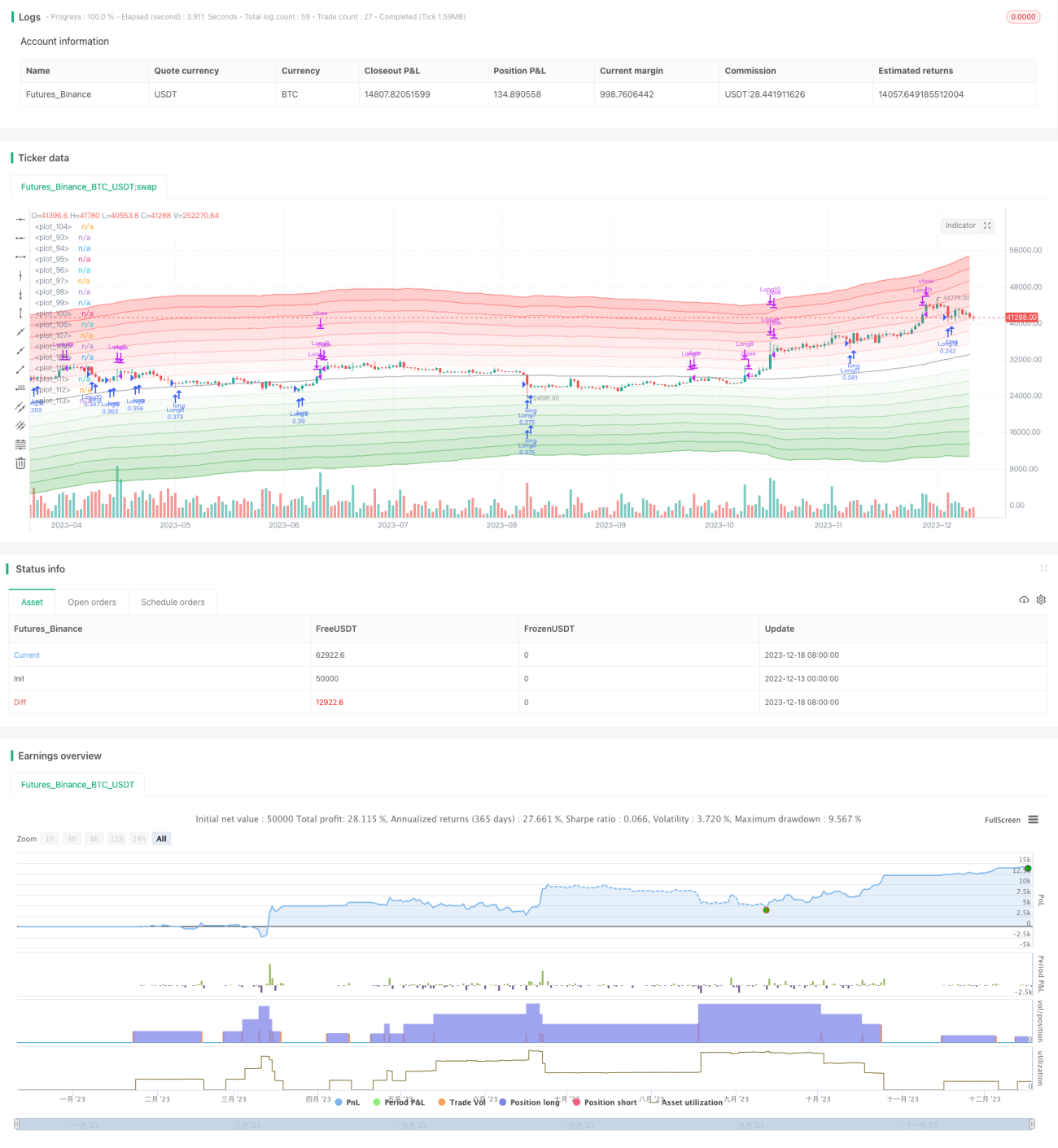Open the earnings chart hamburger menu
Viewport: 1058px width, 1148px height.
(x=1033, y=820)
